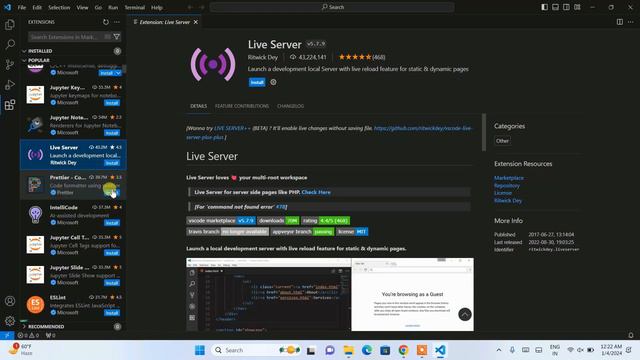
Task: Open the Selection menu
Action: pos(59,7)
